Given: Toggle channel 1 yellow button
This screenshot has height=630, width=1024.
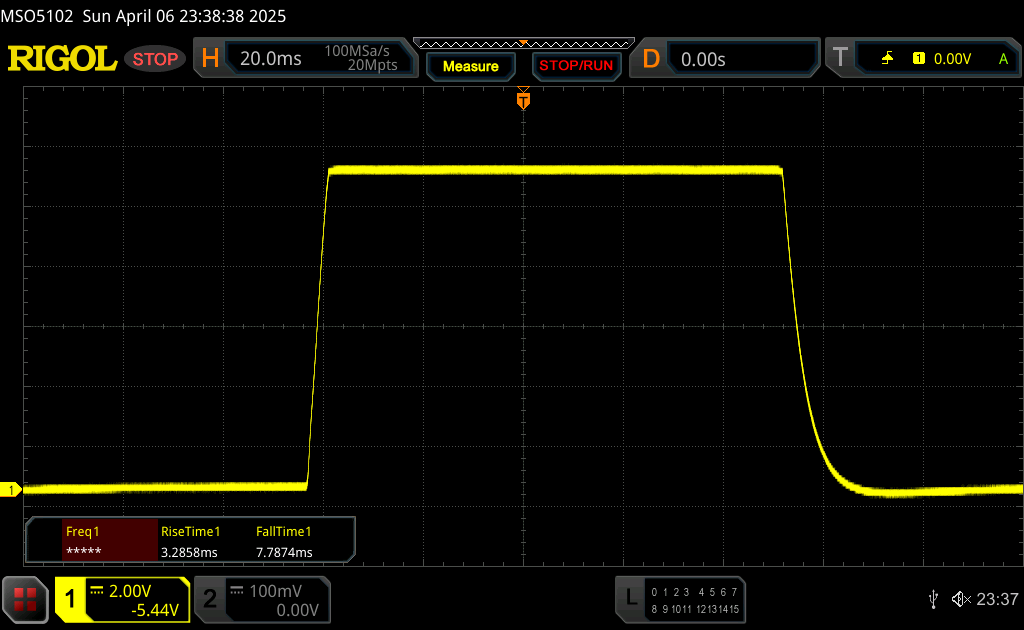Looking at the screenshot, I should pos(70,599).
